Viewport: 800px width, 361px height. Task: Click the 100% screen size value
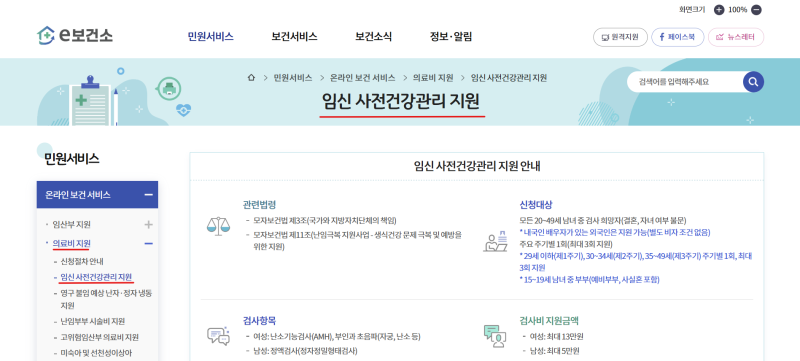(737, 9)
